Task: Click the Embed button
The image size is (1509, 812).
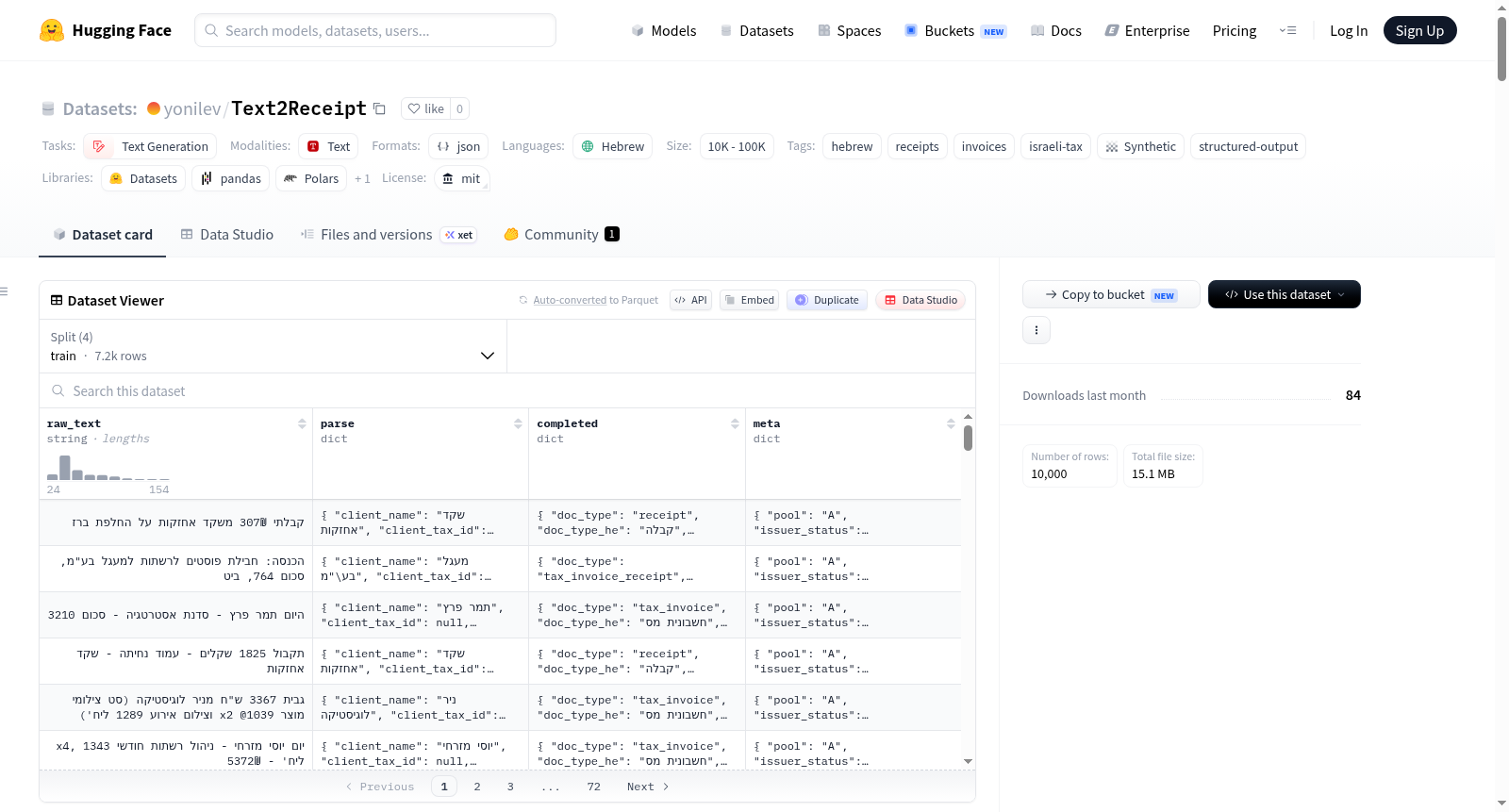Action: tap(749, 300)
